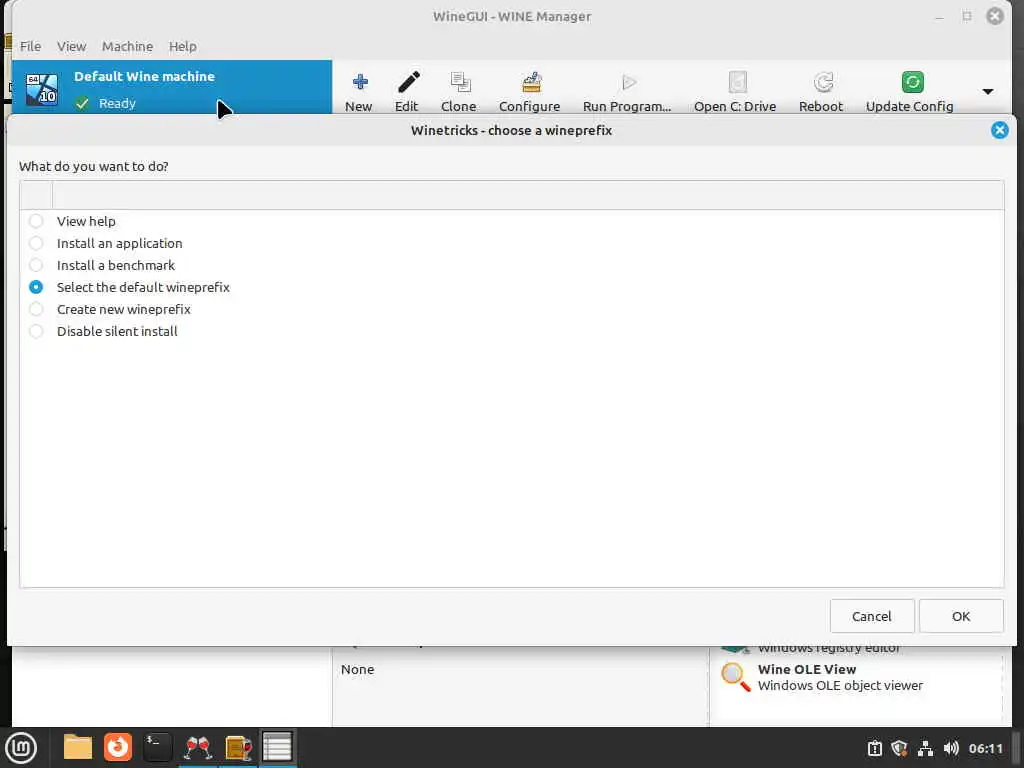The image size is (1024, 768).
Task: Click the green Ready checkmark status
Action: pyautogui.click(x=82, y=103)
